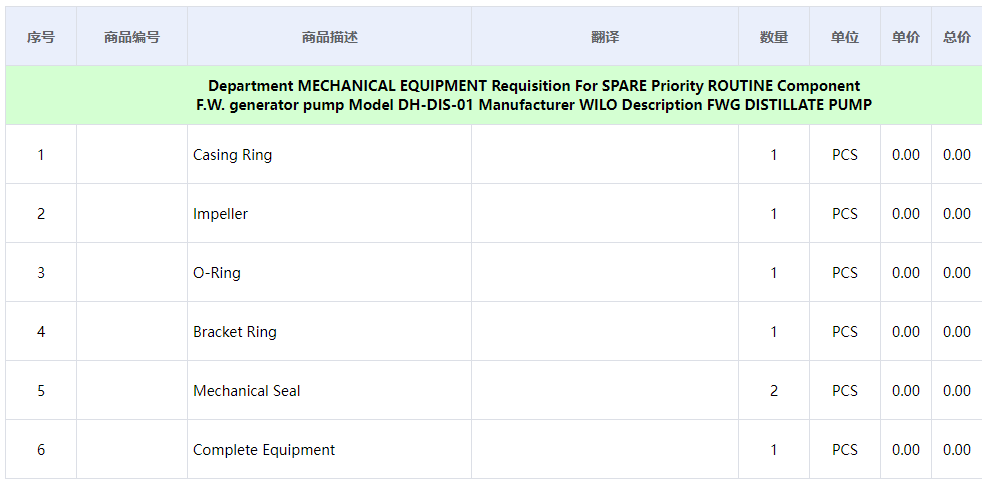This screenshot has height=483, width=982.
Task: Click the 序号 column header
Action: 41,37
